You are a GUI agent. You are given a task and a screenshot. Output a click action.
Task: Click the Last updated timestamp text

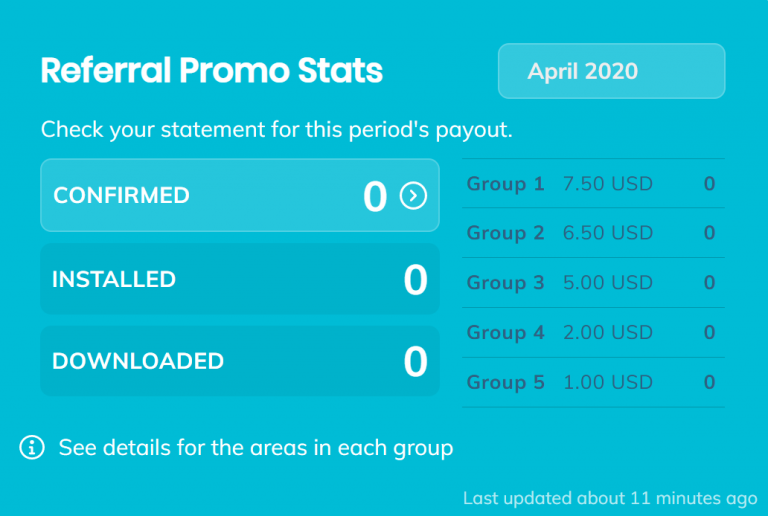[x=610, y=498]
